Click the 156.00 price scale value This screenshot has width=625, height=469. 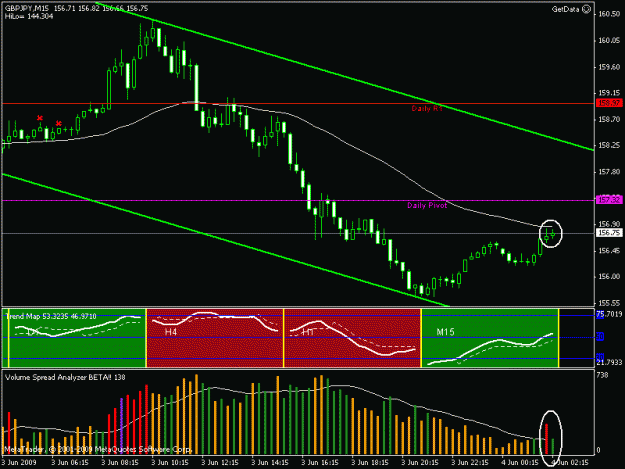[609, 277]
